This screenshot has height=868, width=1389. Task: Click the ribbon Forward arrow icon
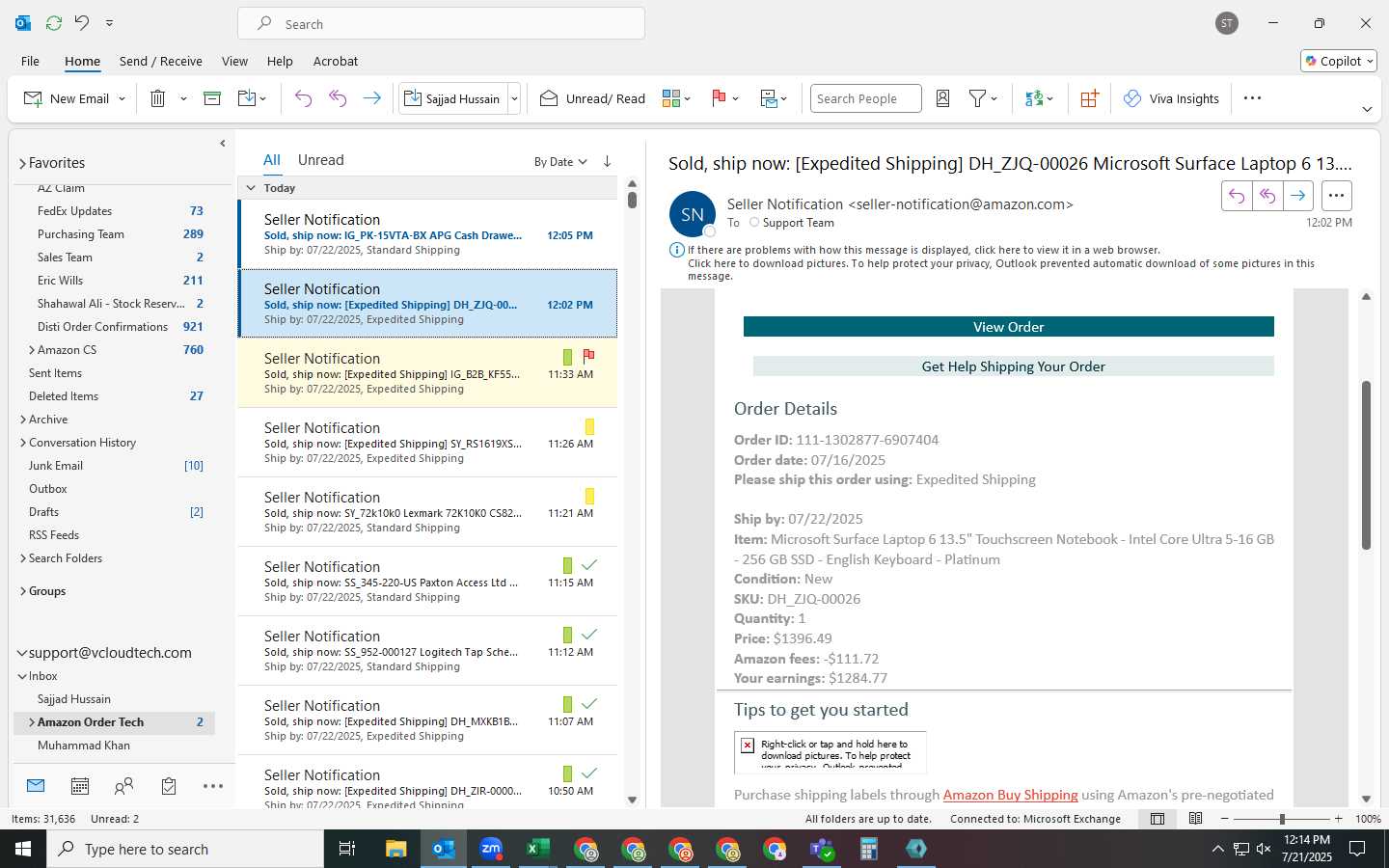371,98
